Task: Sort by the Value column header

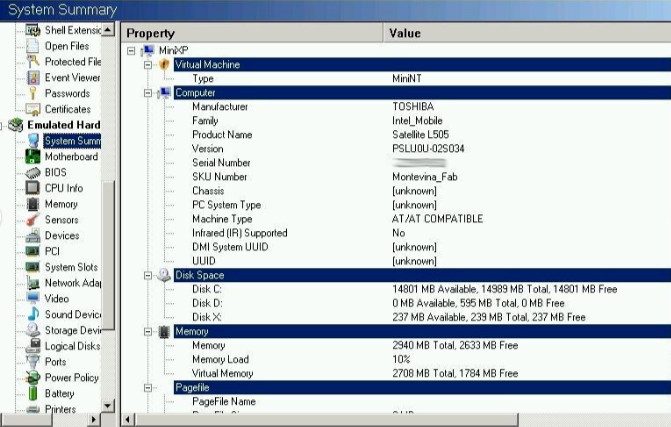Action: 527,33
